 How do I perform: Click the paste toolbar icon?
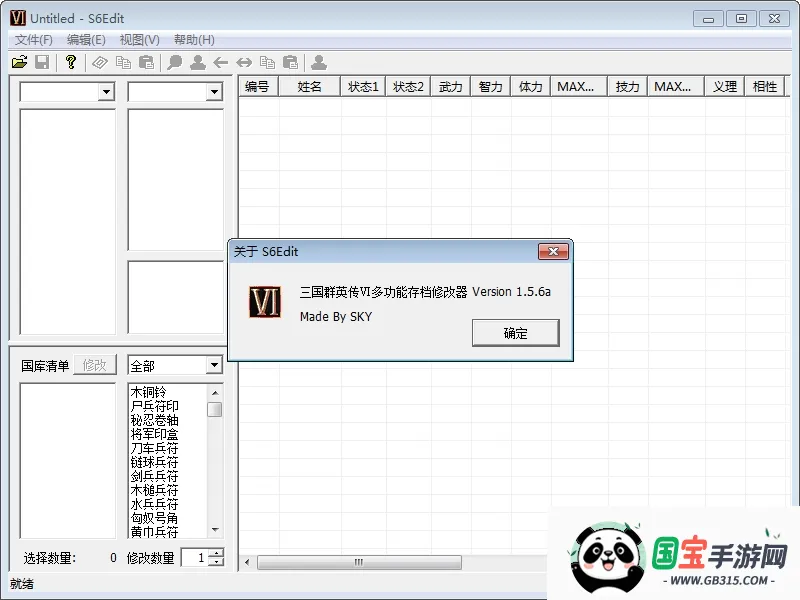[148, 62]
